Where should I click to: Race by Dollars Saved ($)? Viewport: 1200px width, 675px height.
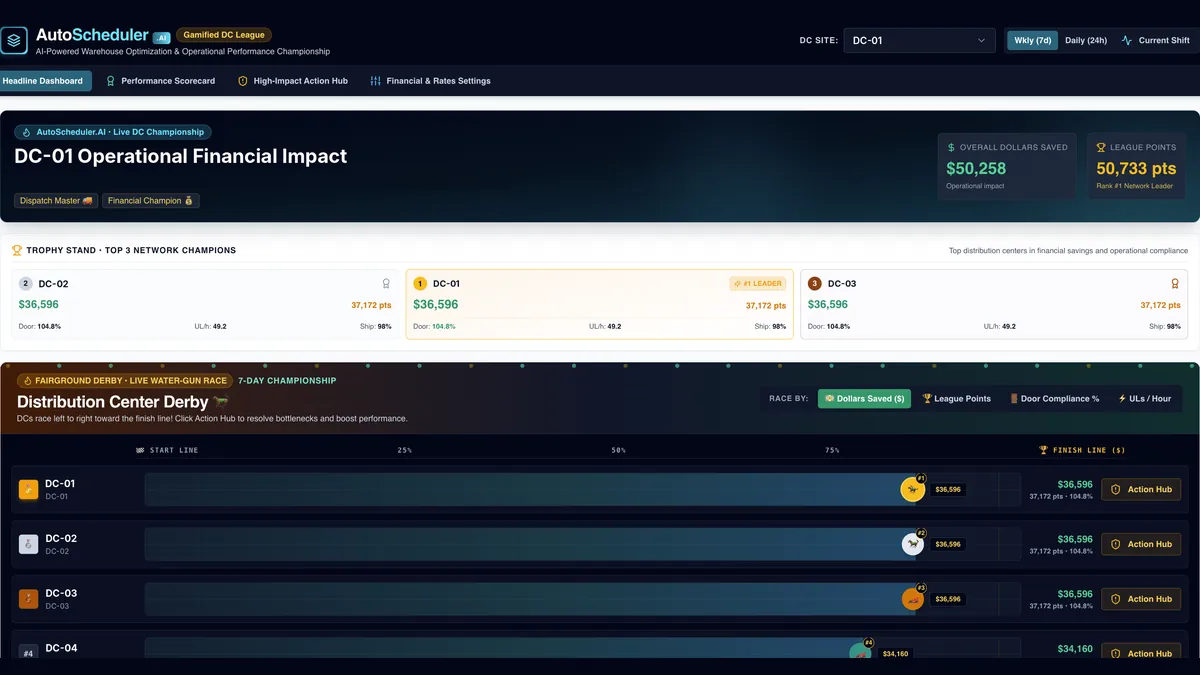pos(864,398)
